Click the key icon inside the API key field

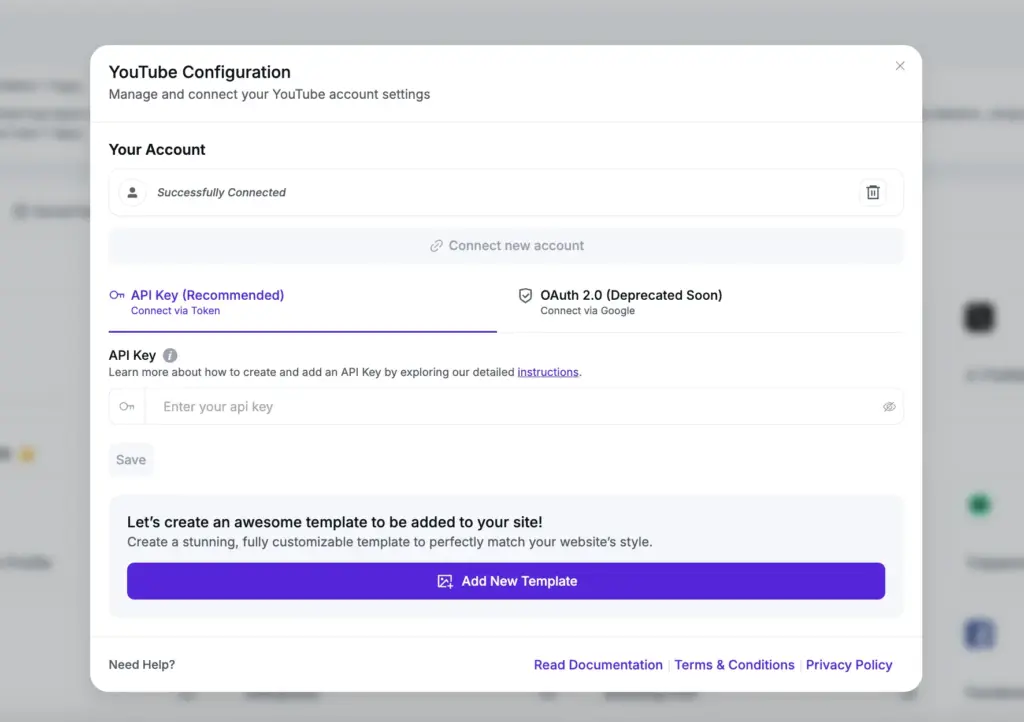(x=127, y=406)
